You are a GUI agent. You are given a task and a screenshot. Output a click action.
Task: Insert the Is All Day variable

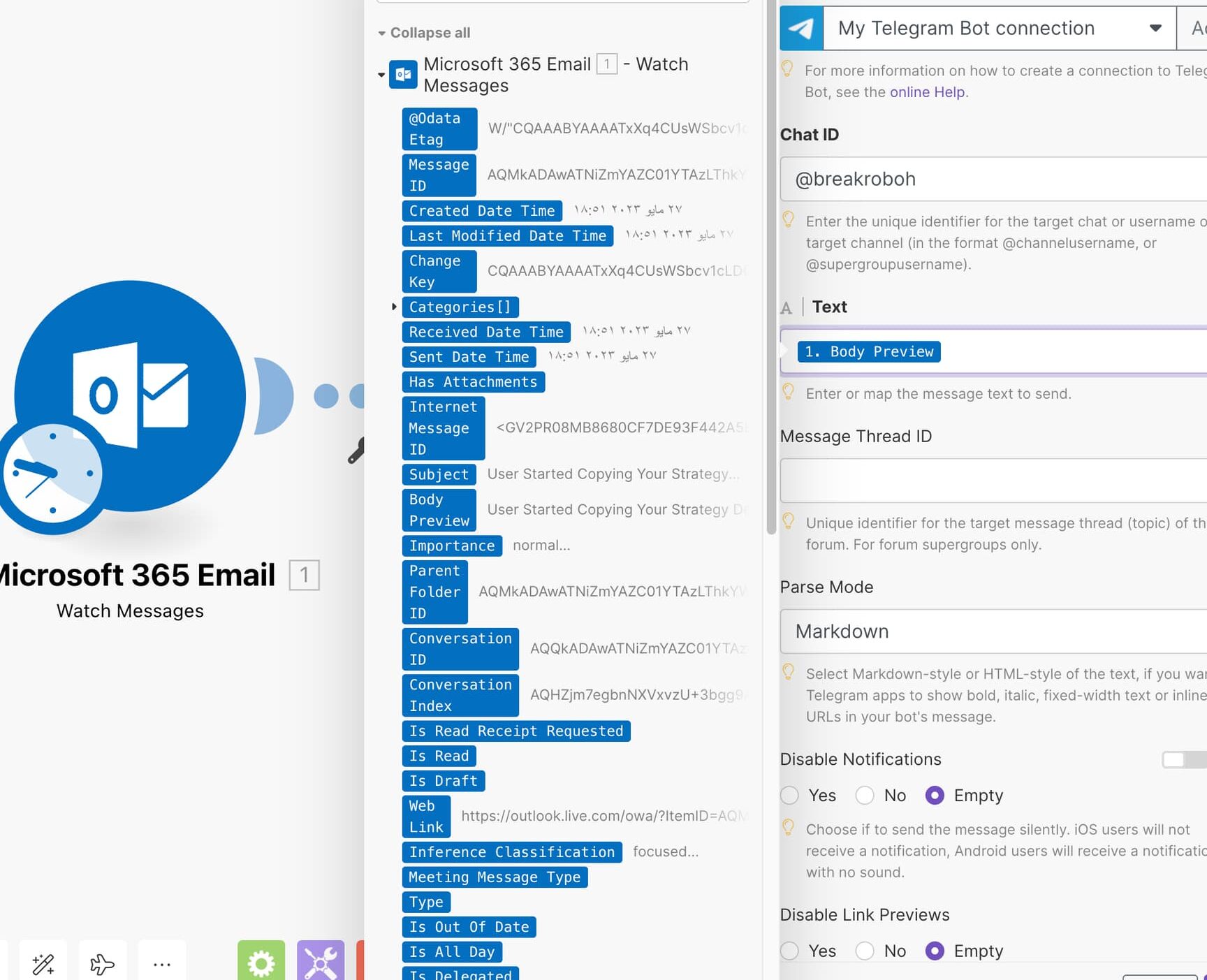[x=452, y=951]
